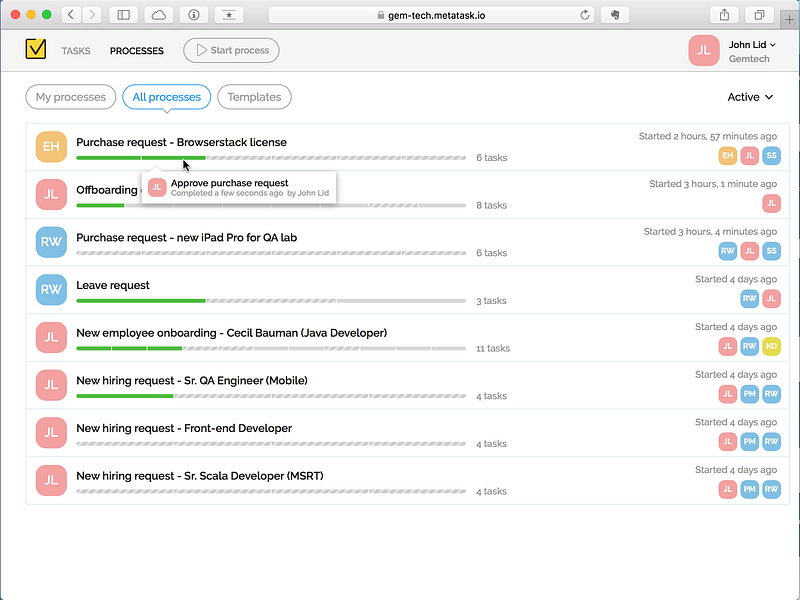Image resolution: width=800 pixels, height=600 pixels.
Task: Click RW avatar on iPad Pro purchase row
Action: pyautogui.click(x=51, y=242)
